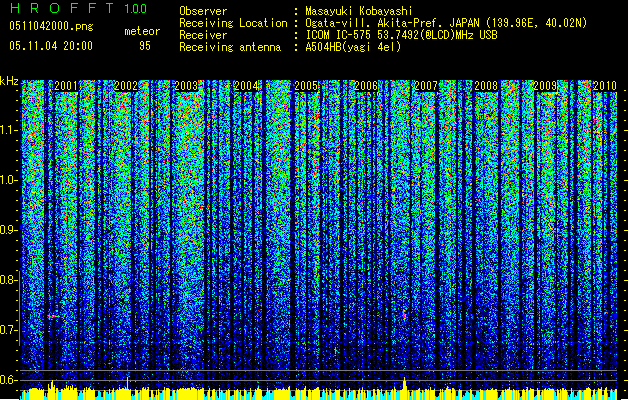This screenshot has height=400, width=629.
Task: Click the A504HB(yagi 4el) antenna text
Action: click(x=353, y=47)
